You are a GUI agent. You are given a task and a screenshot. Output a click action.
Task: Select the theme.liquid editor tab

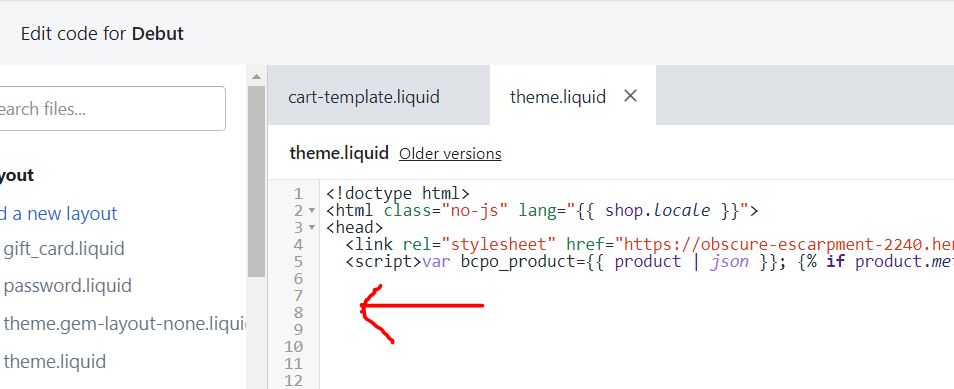click(x=557, y=97)
